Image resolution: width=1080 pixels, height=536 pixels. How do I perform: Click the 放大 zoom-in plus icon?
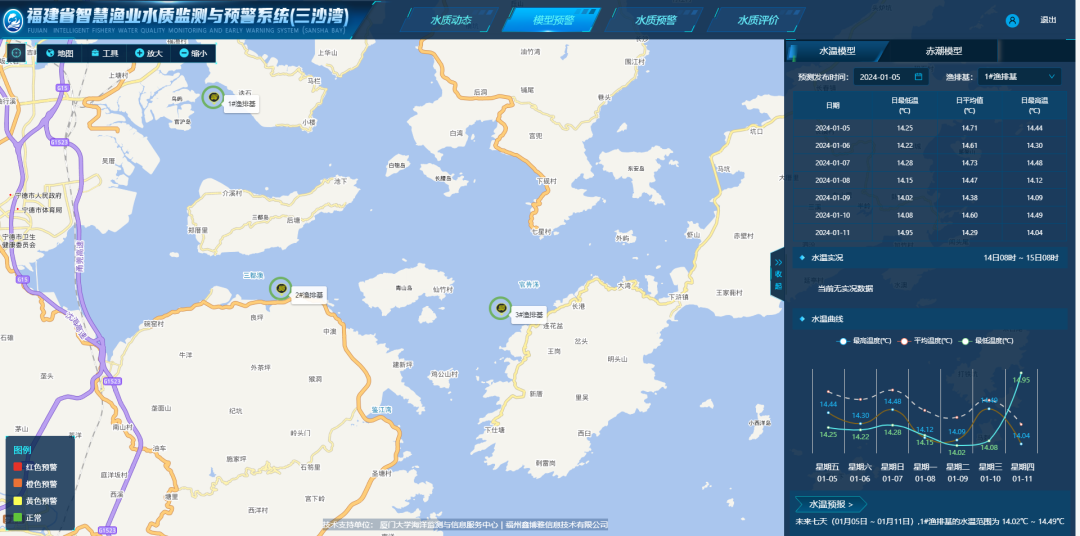[139, 54]
